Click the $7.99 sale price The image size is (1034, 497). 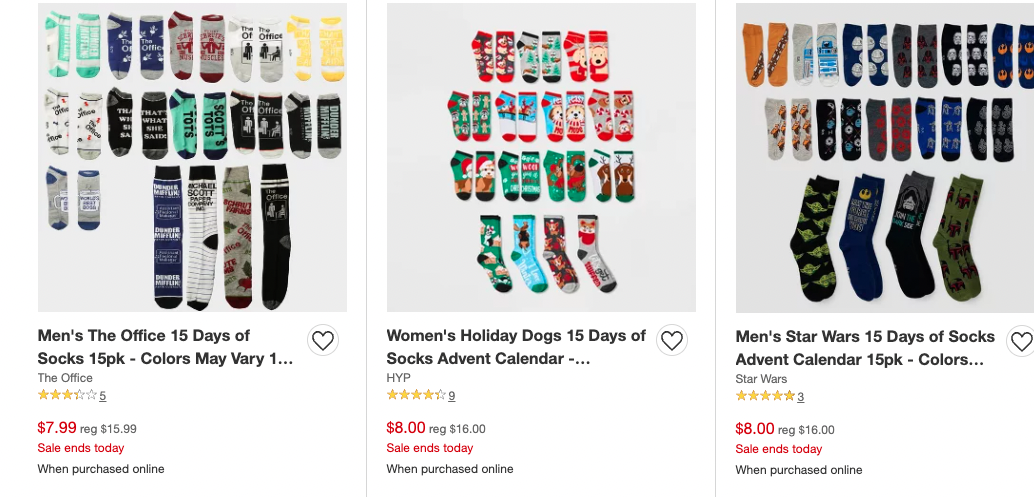tap(56, 427)
